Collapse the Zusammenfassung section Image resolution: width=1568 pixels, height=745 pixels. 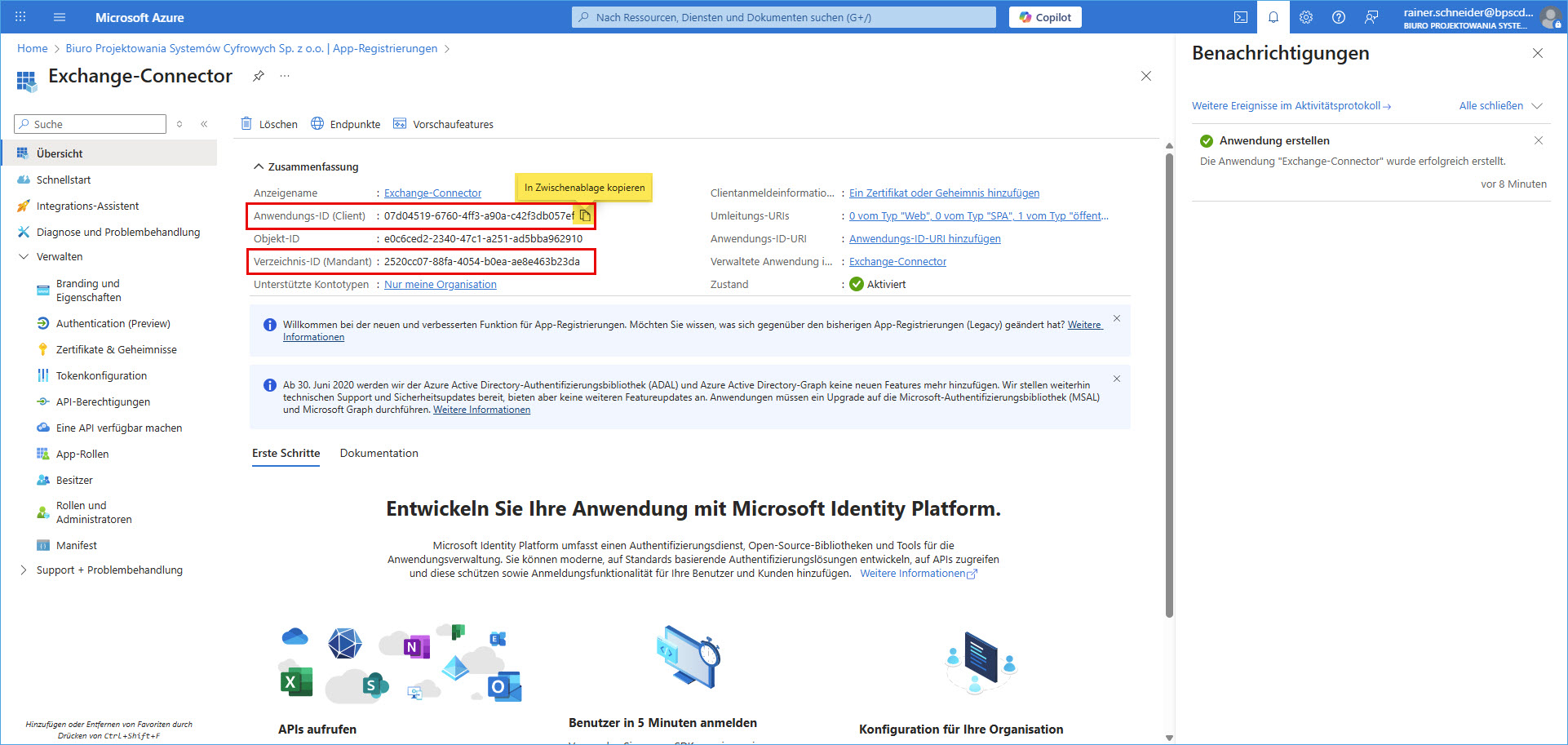pyautogui.click(x=259, y=166)
